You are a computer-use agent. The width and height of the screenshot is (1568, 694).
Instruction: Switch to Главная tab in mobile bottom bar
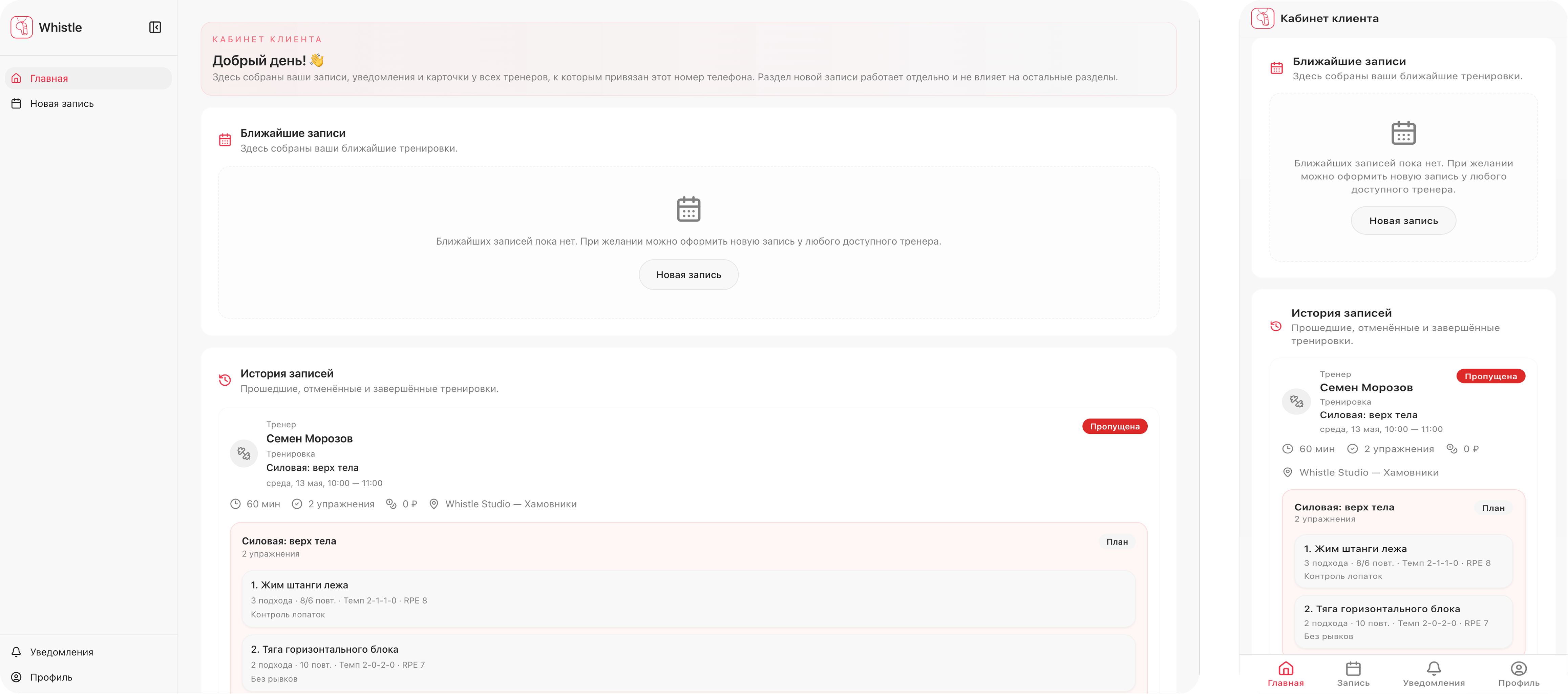coord(1286,674)
